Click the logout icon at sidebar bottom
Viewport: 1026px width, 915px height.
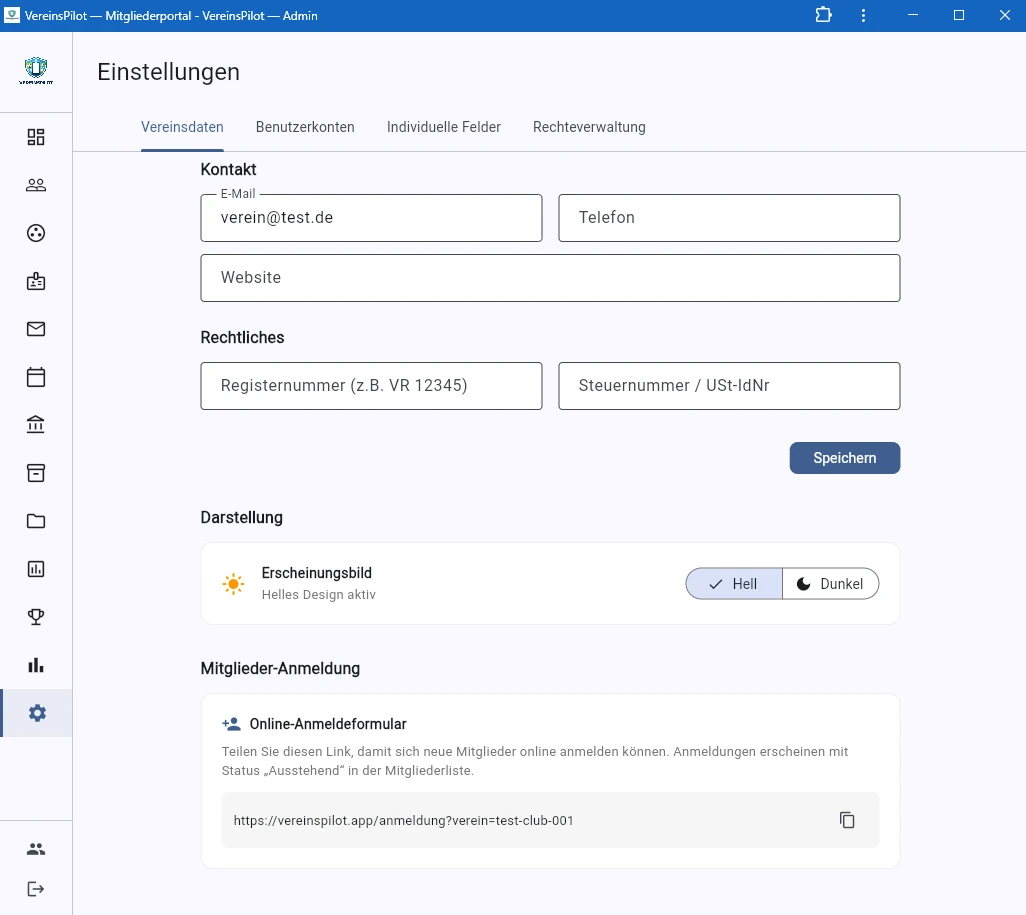coord(36,888)
